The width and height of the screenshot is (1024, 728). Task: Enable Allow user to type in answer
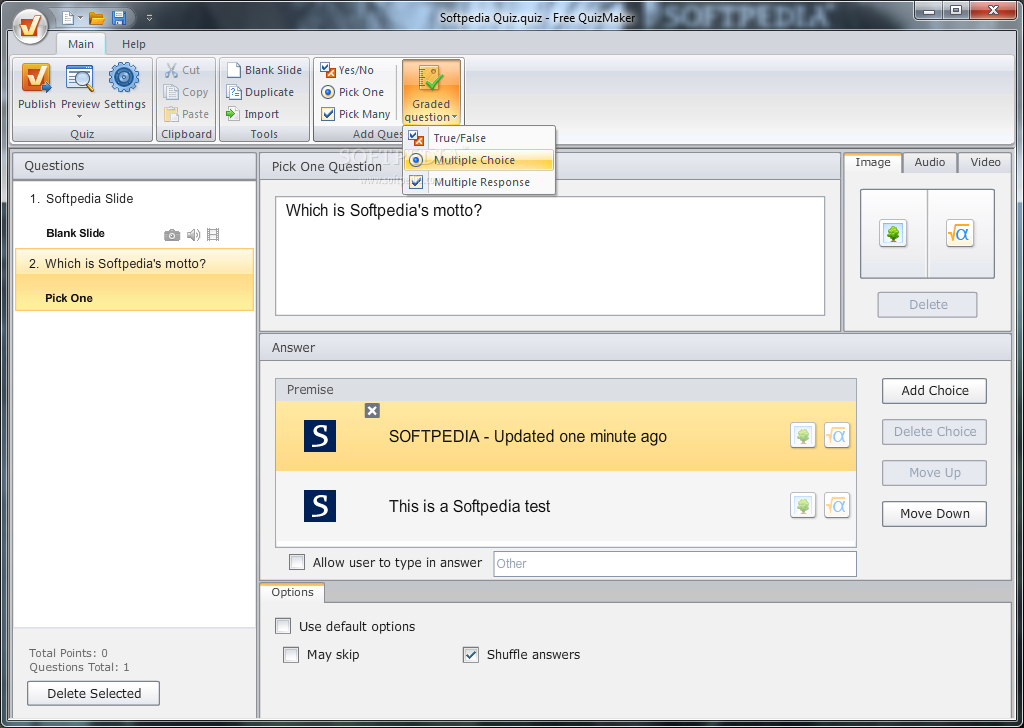click(x=297, y=562)
